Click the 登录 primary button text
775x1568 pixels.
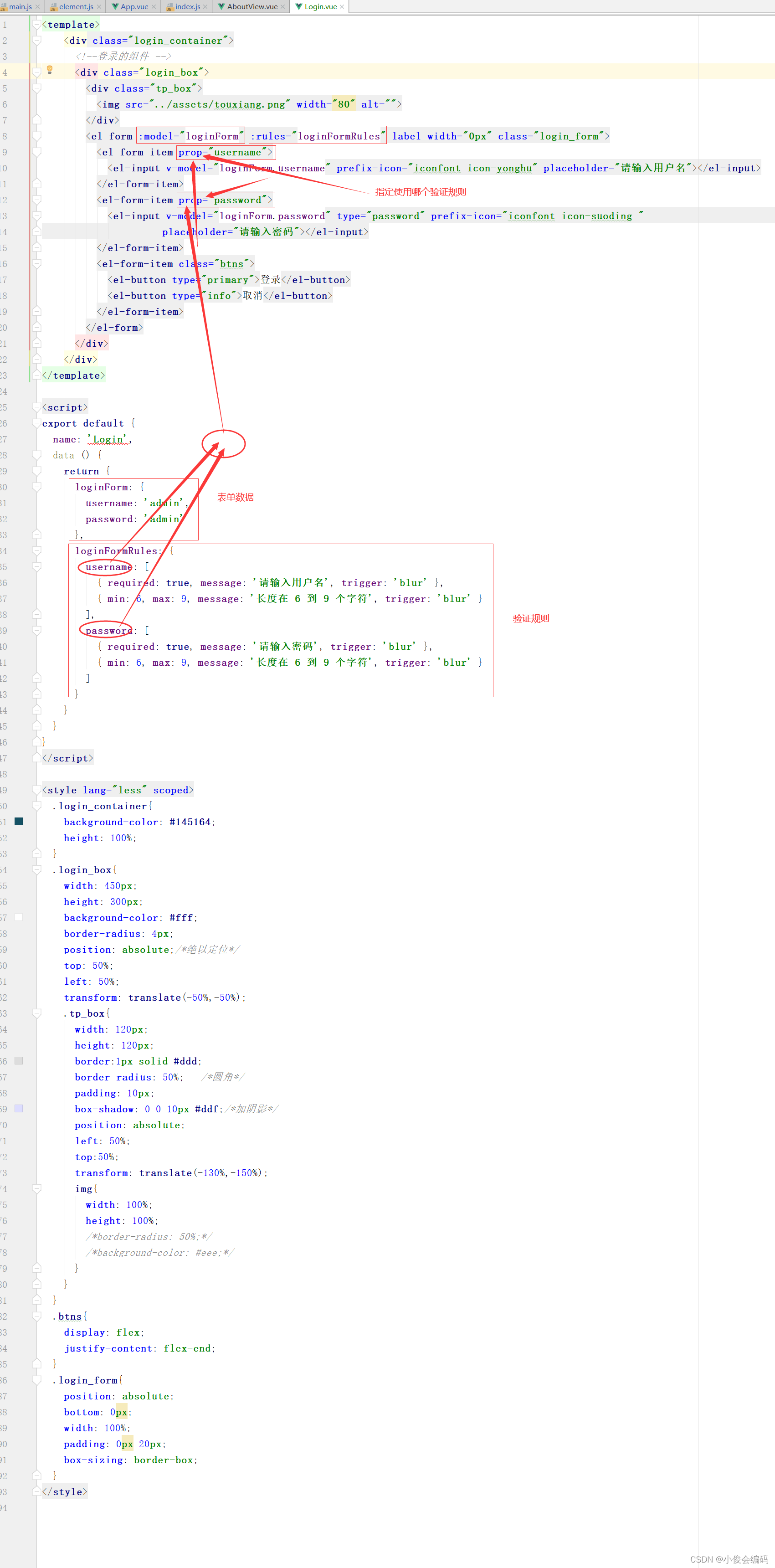(x=271, y=280)
